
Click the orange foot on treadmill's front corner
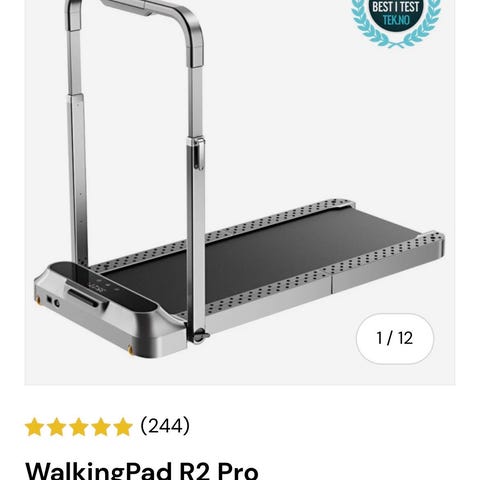130,350
